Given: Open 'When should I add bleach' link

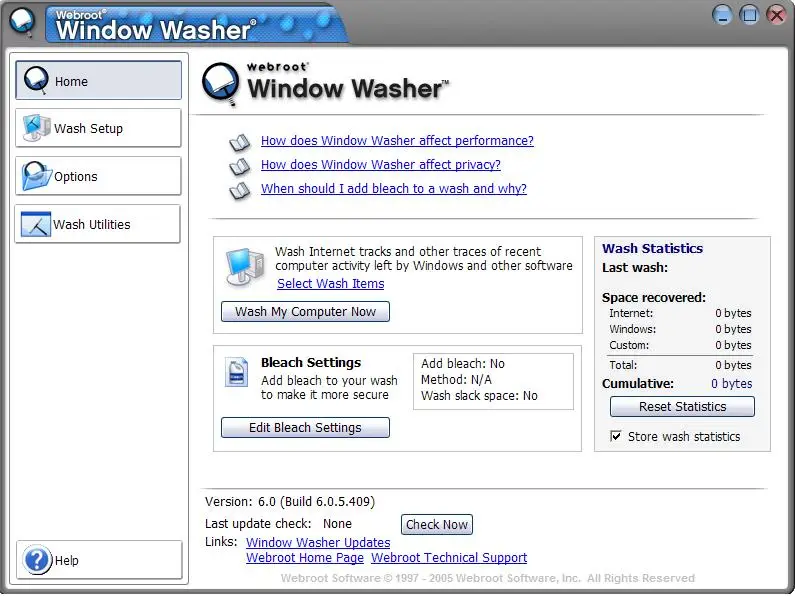Looking at the screenshot, I should (x=393, y=189).
